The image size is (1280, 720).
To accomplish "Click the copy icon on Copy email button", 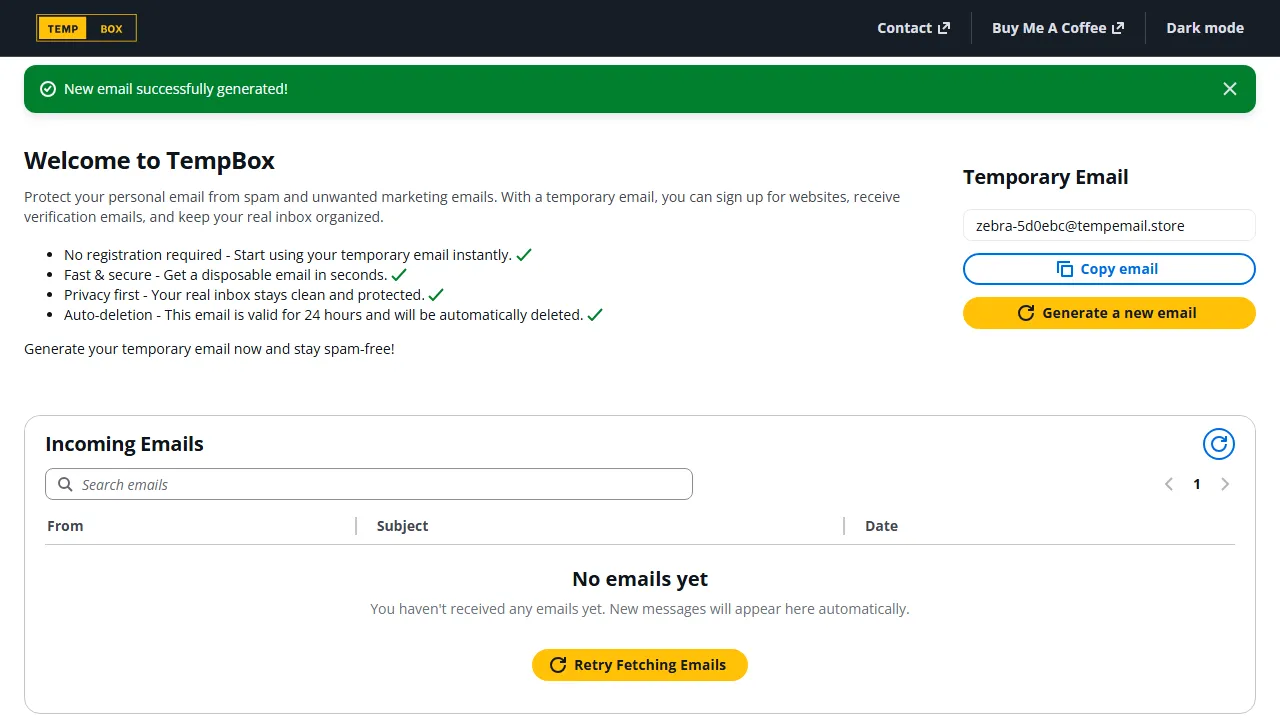I will [x=1063, y=269].
